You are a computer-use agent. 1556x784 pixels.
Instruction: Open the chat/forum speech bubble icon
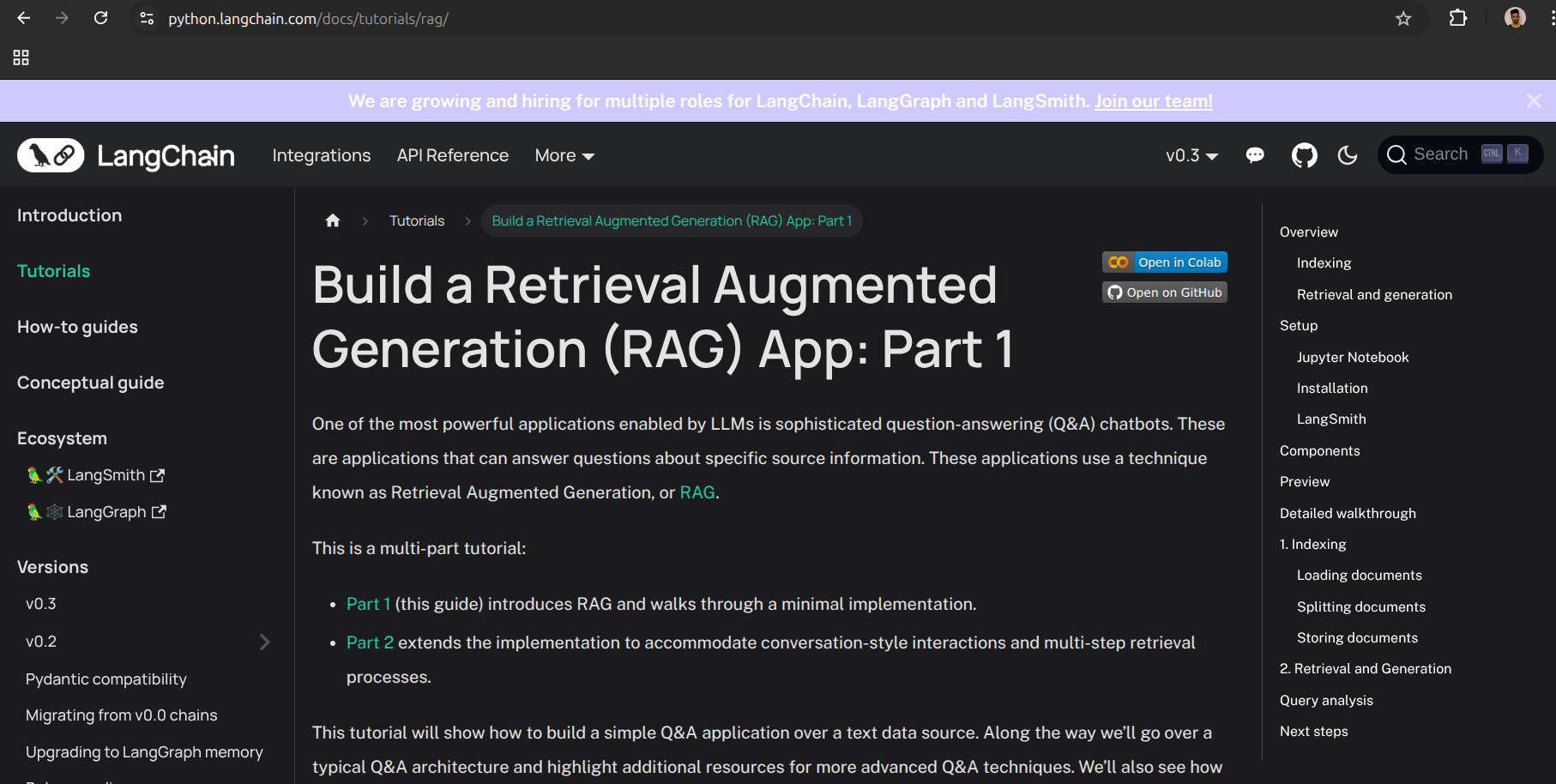1255,155
